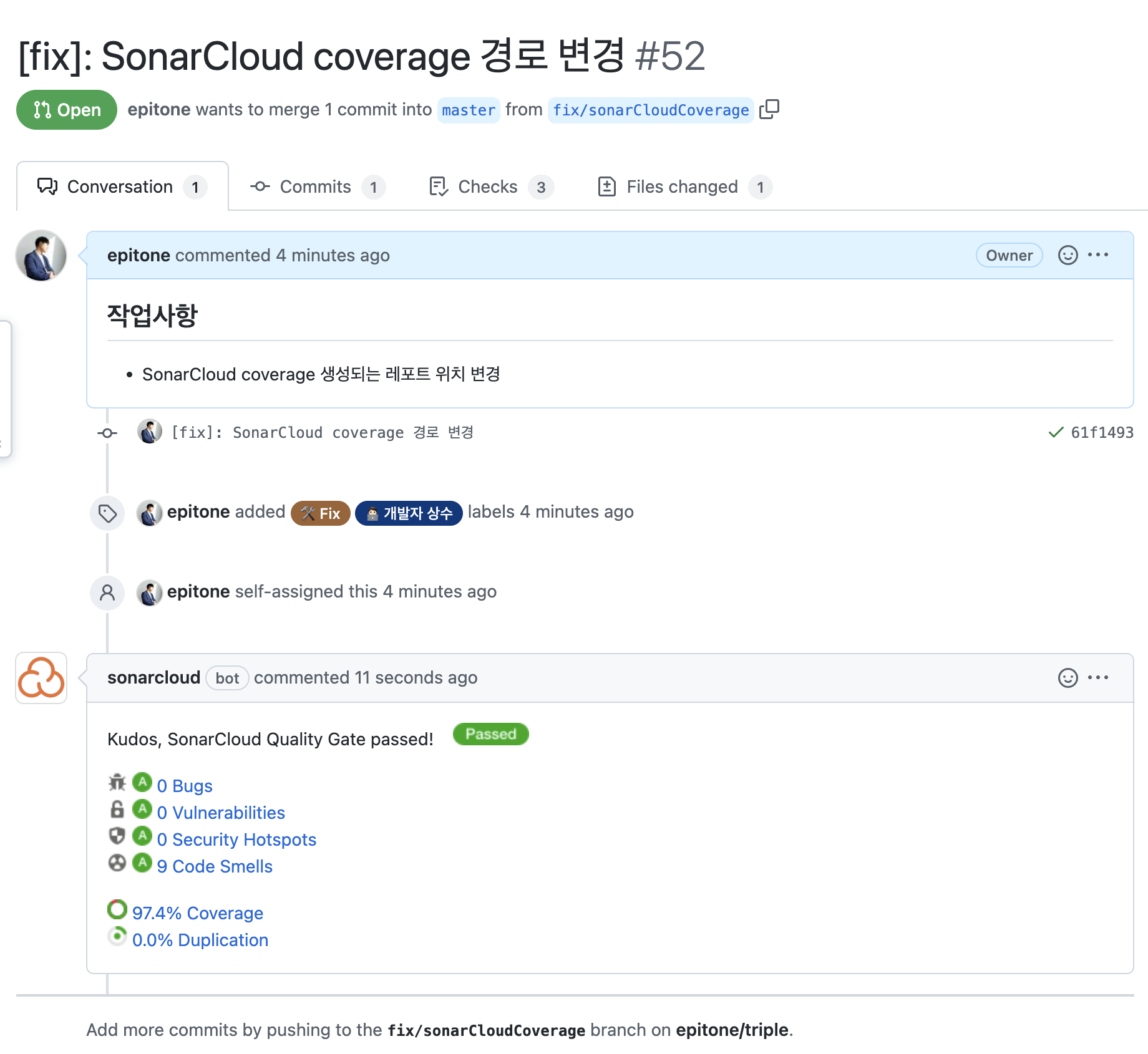Add reaction to epitone's comment
Viewport: 1148px width, 1054px height.
1068,255
